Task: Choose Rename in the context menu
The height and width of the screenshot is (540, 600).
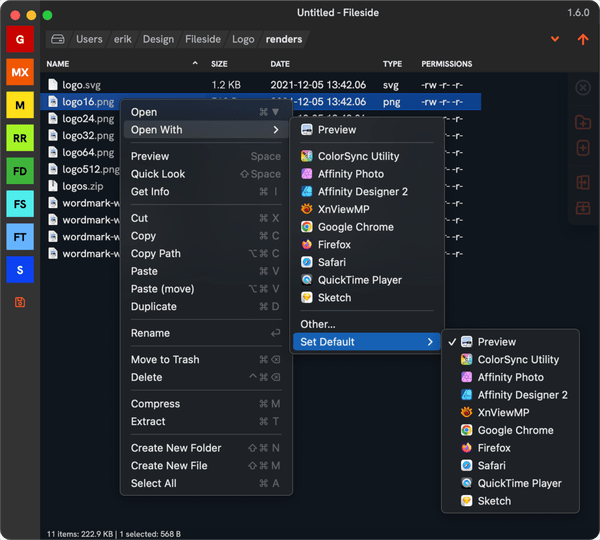Action: tap(206, 333)
